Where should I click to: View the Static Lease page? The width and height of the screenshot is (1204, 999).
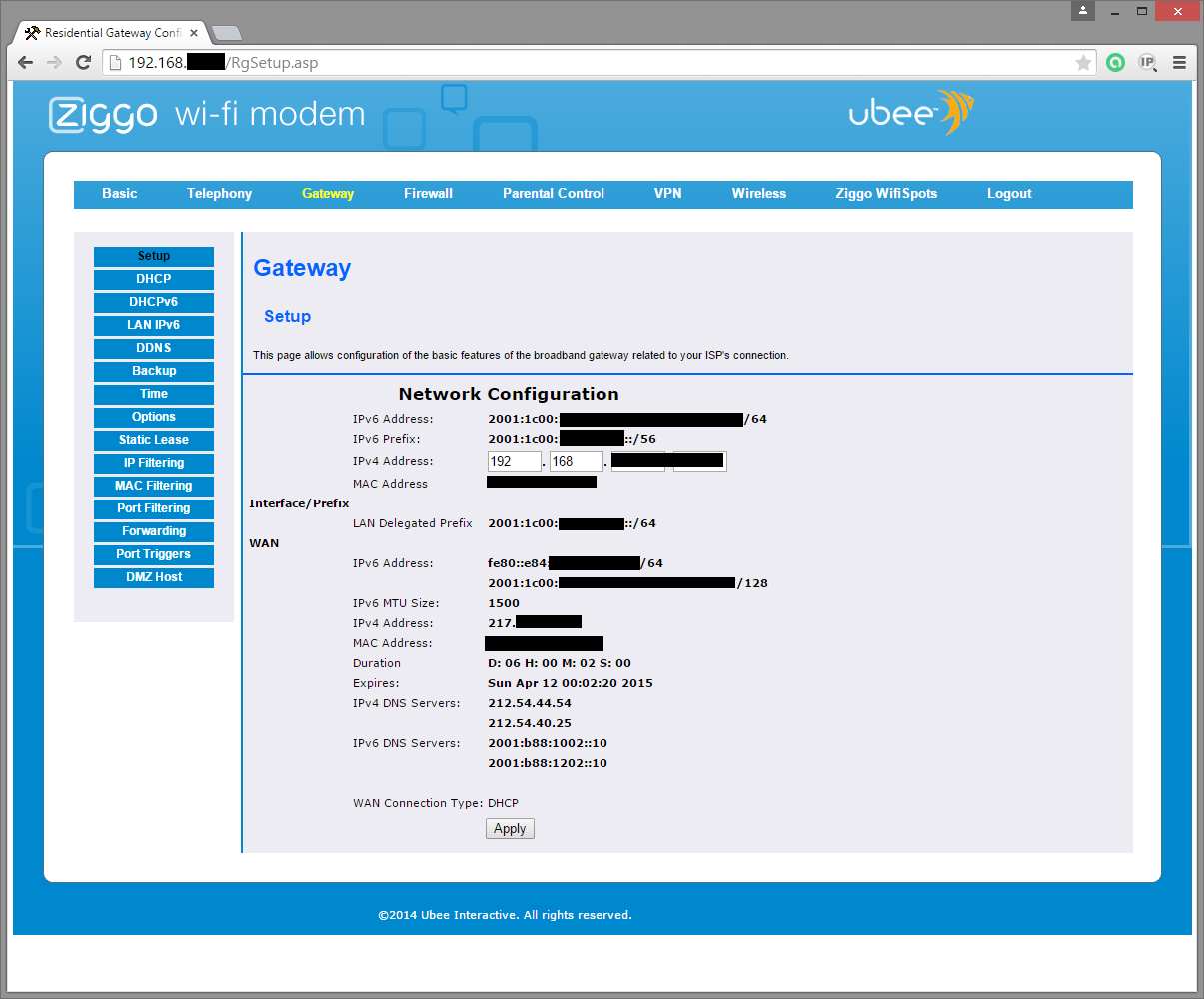pyautogui.click(x=154, y=440)
